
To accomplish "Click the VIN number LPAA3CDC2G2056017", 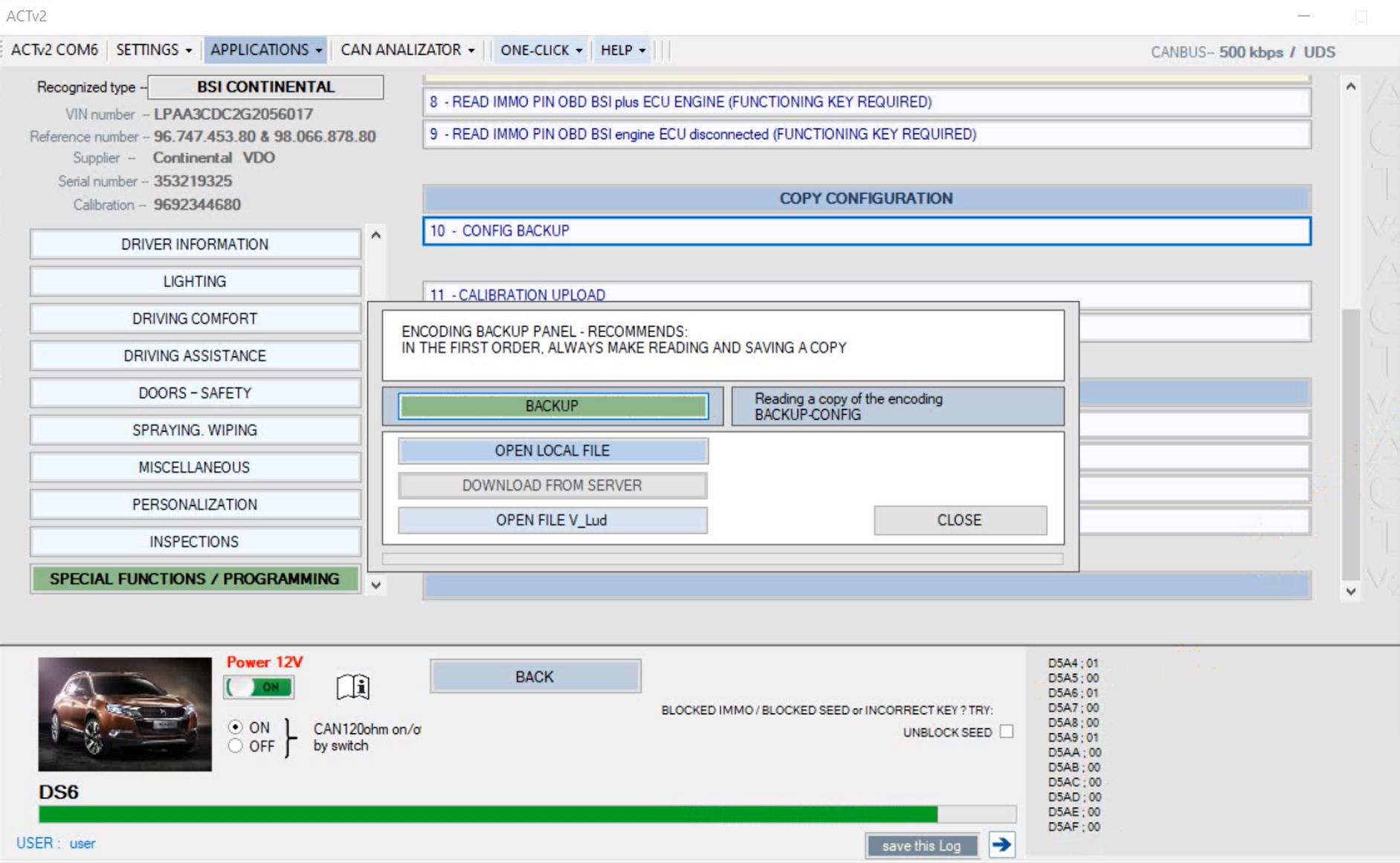I will pyautogui.click(x=233, y=114).
